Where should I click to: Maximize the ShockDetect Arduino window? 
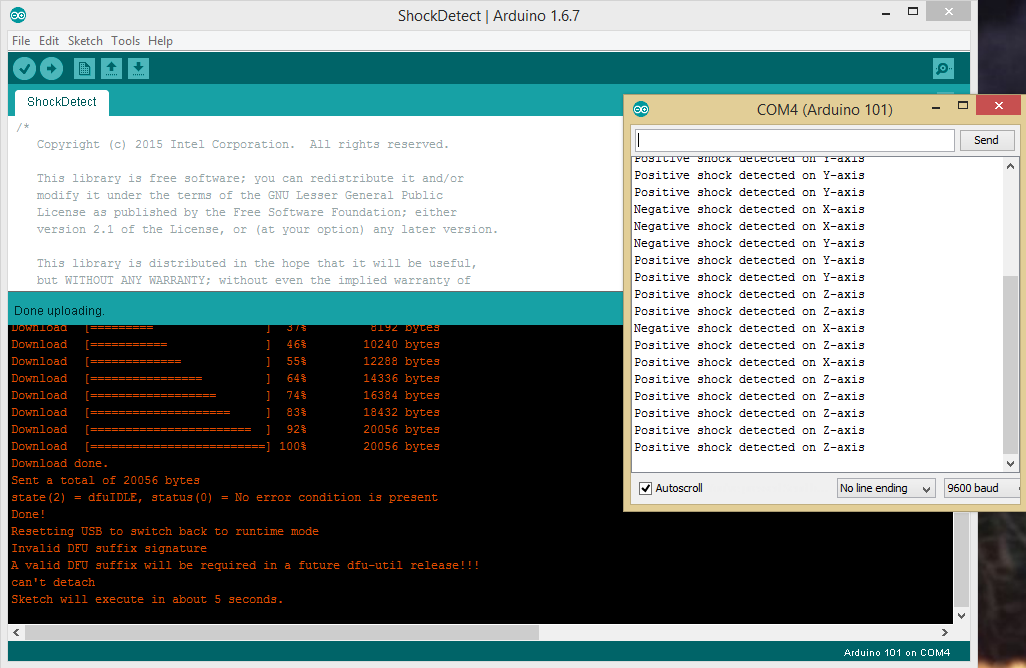[913, 12]
